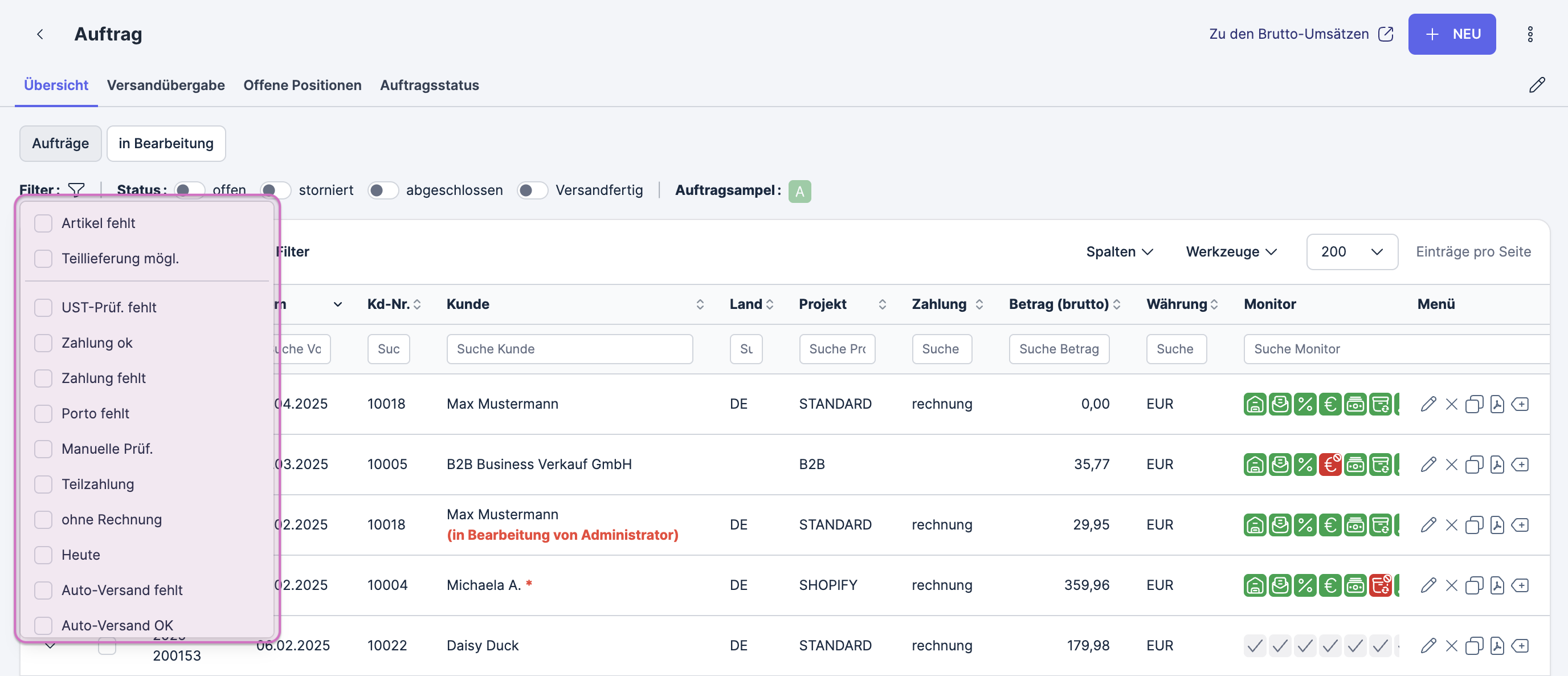Copy the Michaela A. order
The width and height of the screenshot is (1568, 676).
(x=1473, y=585)
